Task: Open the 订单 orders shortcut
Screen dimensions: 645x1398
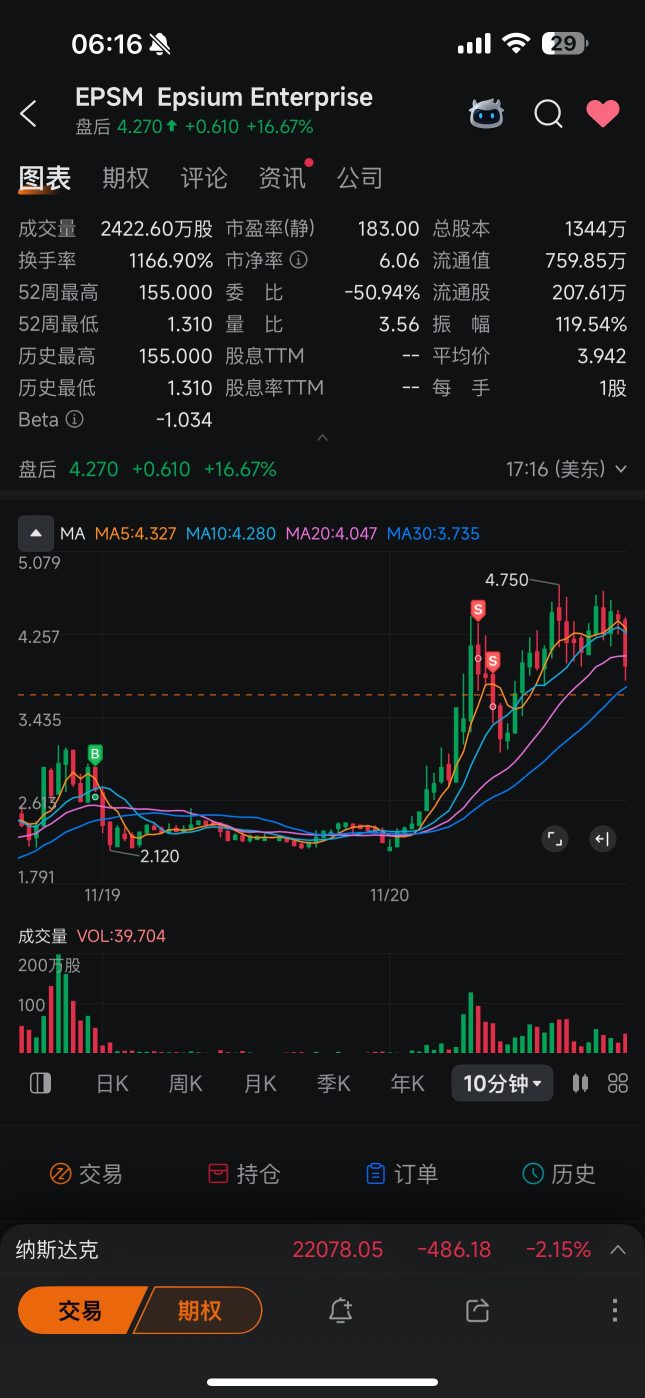Action: click(x=401, y=1174)
